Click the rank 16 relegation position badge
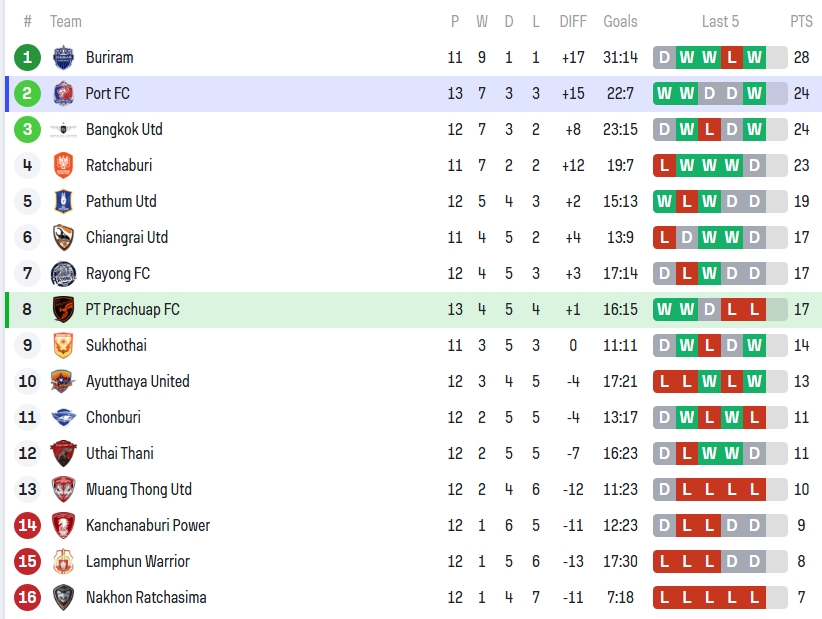The image size is (822, 619). click(x=28, y=597)
